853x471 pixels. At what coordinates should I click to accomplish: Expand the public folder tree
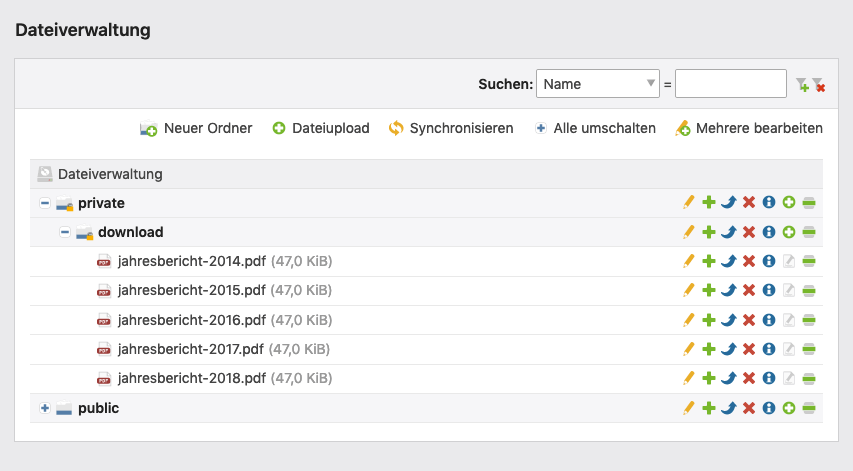click(x=45, y=408)
